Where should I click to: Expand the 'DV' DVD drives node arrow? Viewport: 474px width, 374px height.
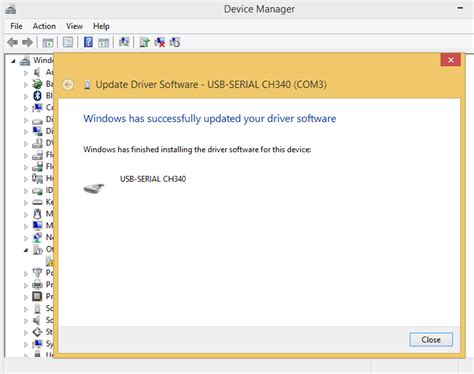coord(26,144)
